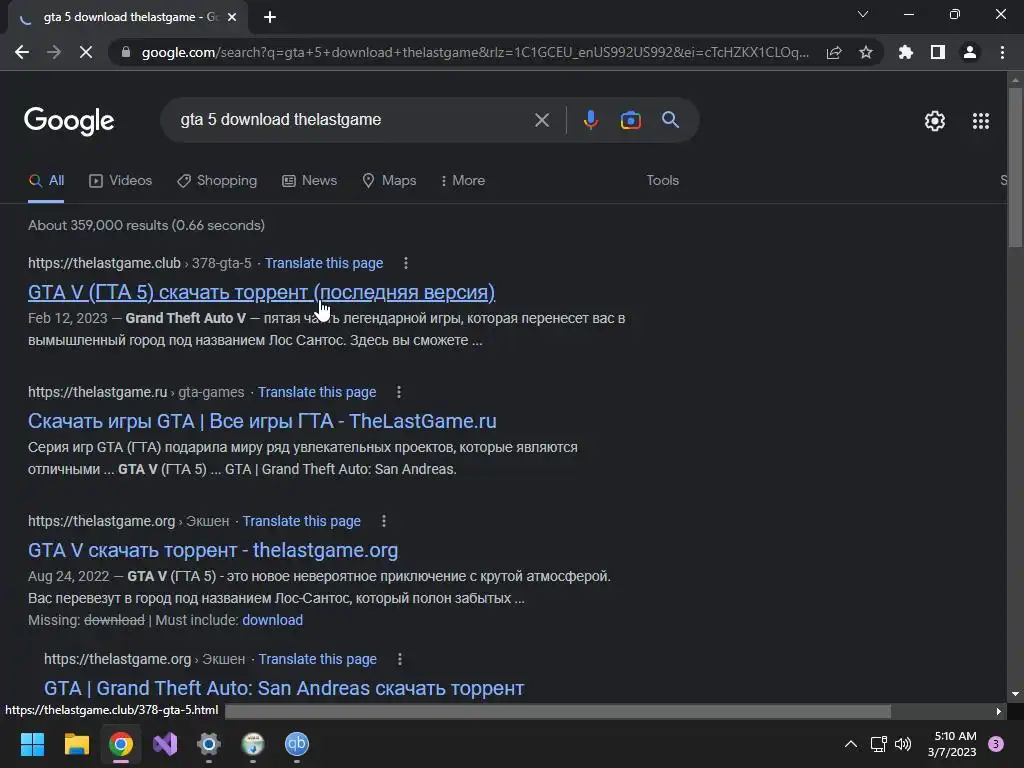The image size is (1024, 768).
Task: Open the Chrome profile icon
Action: (970, 52)
